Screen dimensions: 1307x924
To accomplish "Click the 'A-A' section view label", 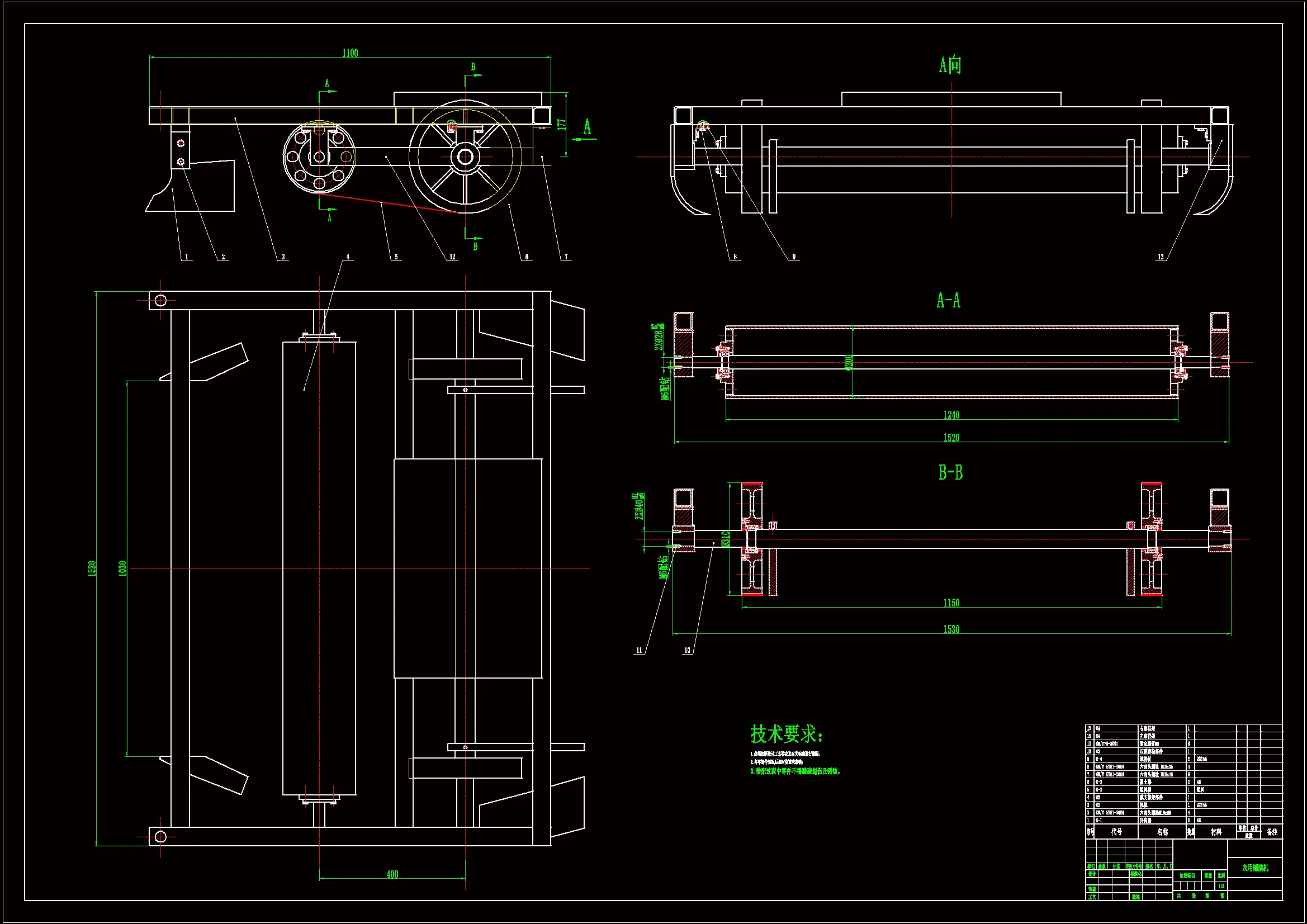I will tap(948, 300).
